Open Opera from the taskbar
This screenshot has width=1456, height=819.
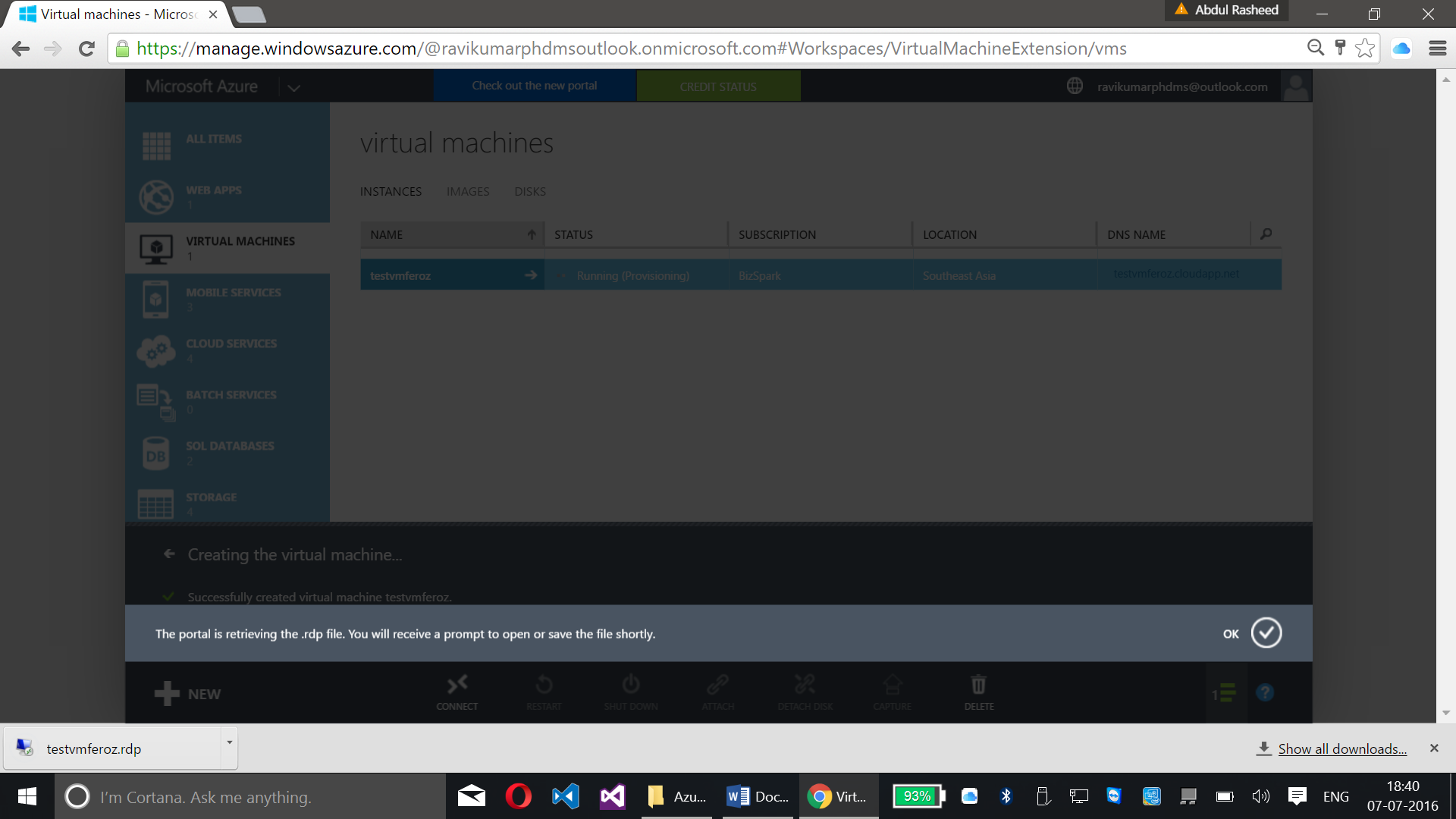518,796
